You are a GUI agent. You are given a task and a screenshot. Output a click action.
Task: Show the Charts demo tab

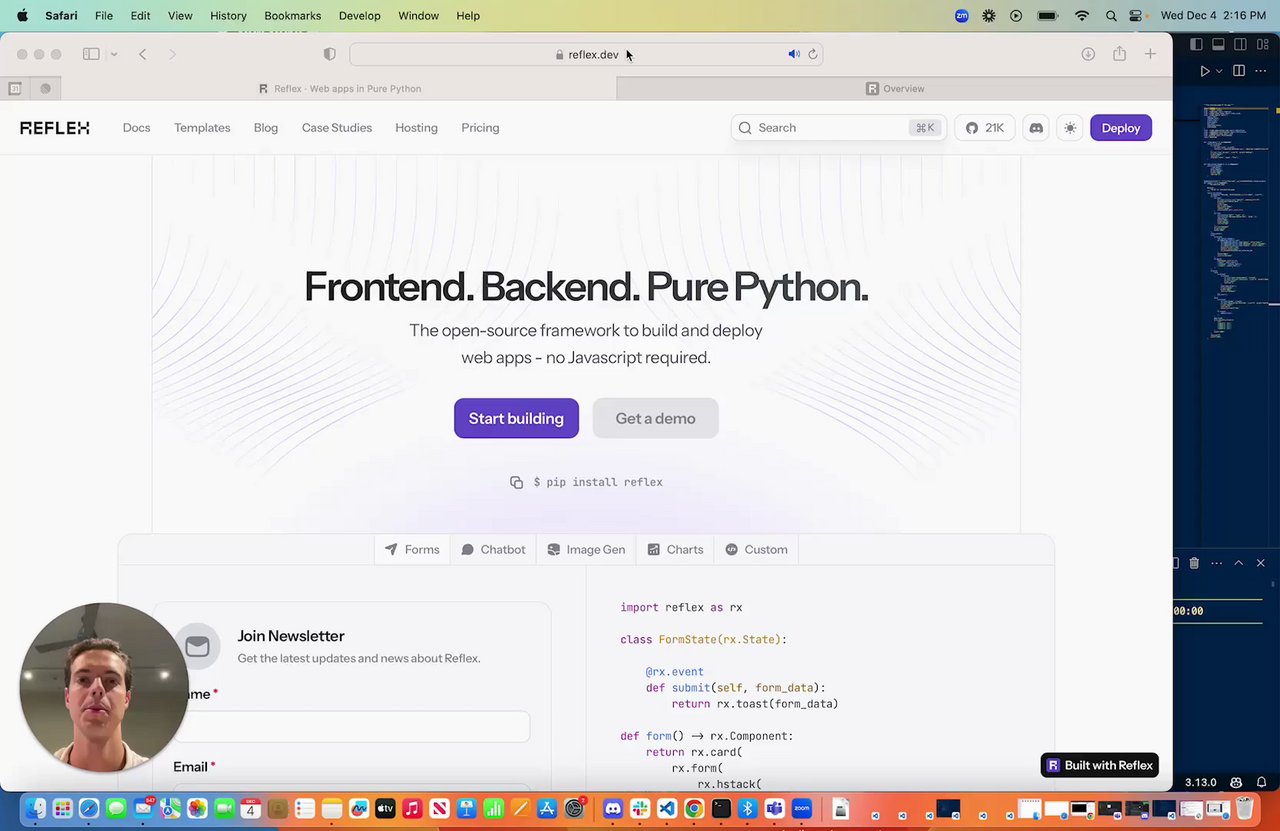(675, 550)
